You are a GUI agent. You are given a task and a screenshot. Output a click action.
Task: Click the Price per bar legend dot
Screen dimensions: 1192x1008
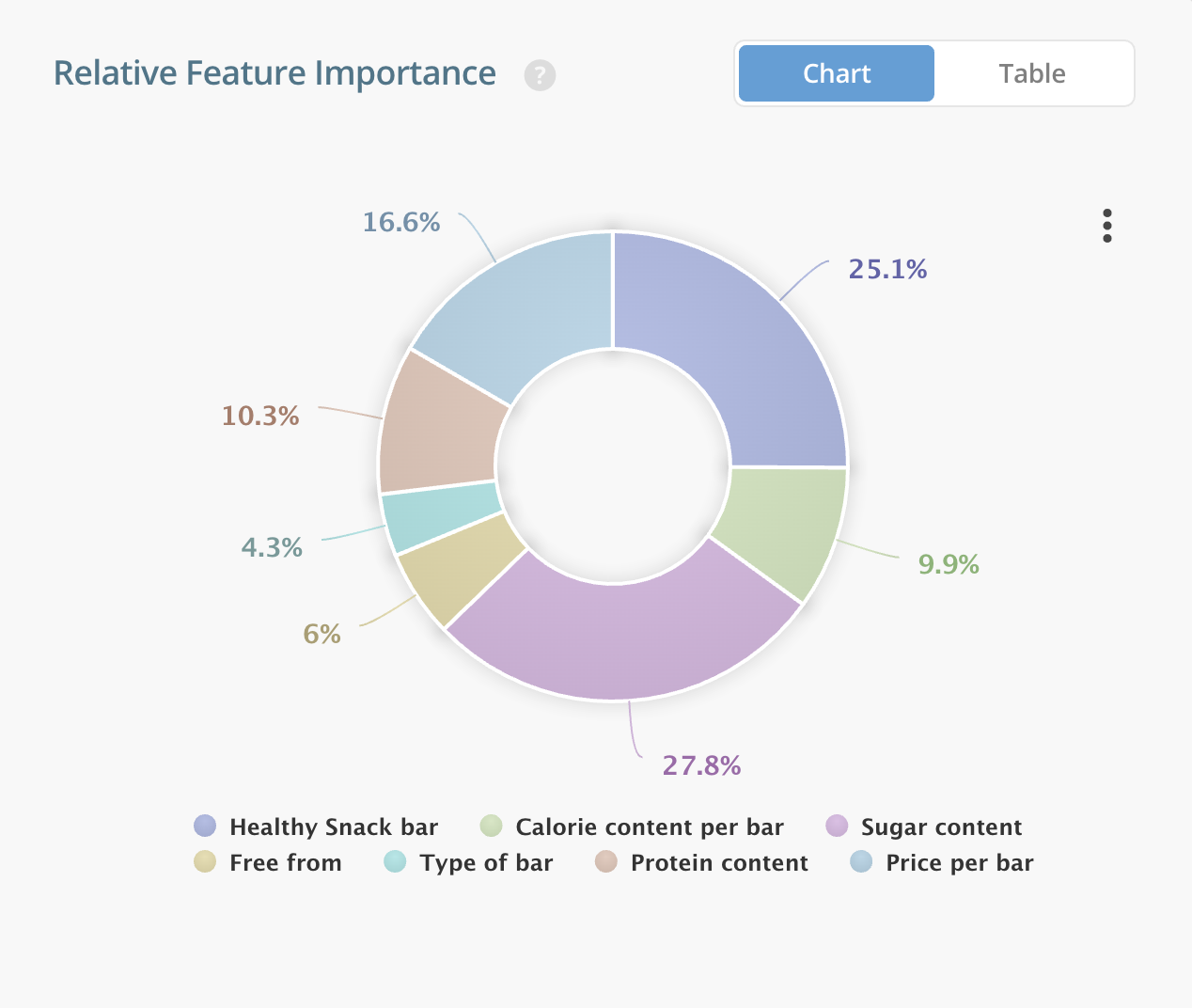861,861
